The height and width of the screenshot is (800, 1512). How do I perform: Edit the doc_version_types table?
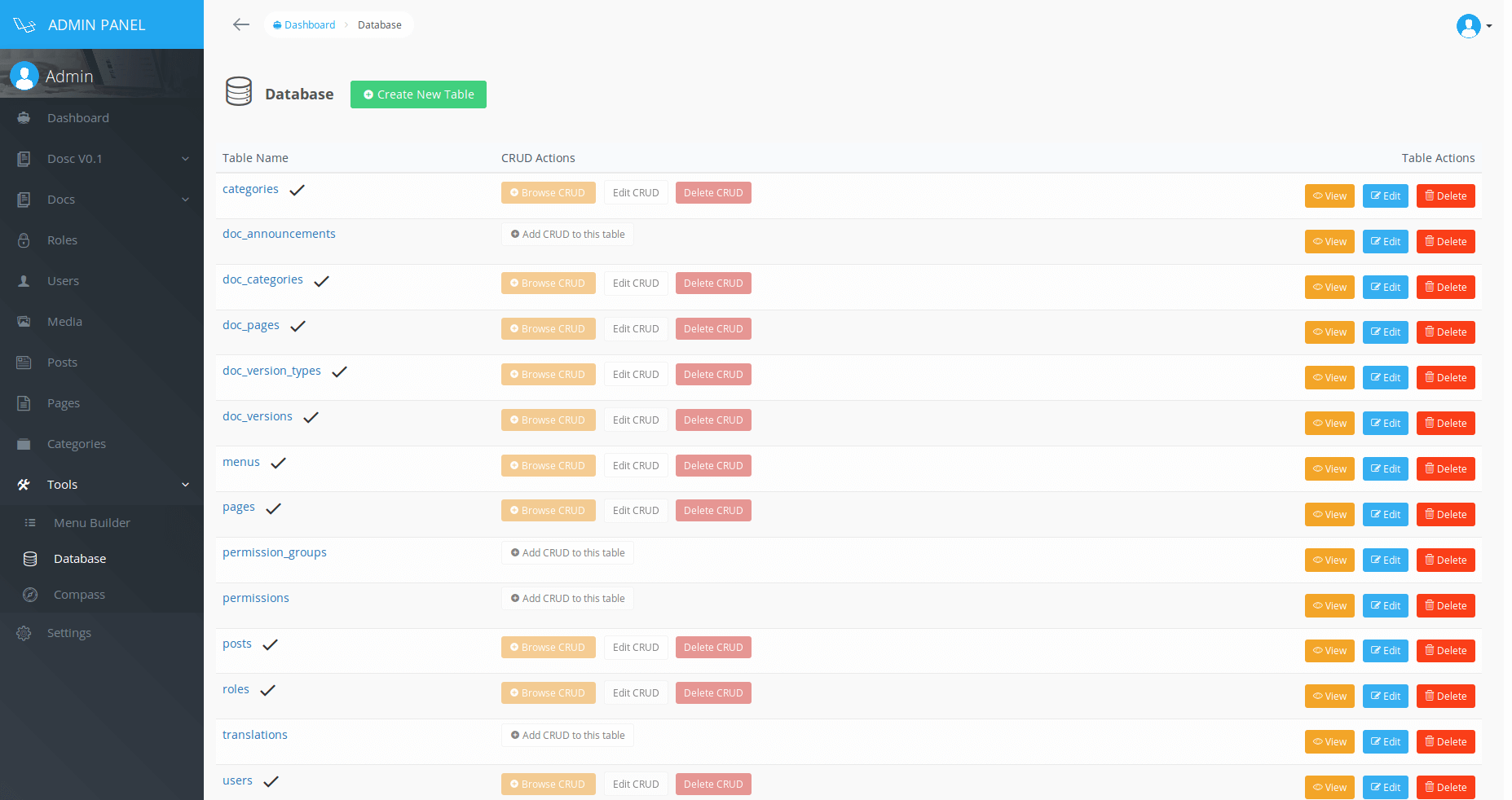[x=1386, y=378]
